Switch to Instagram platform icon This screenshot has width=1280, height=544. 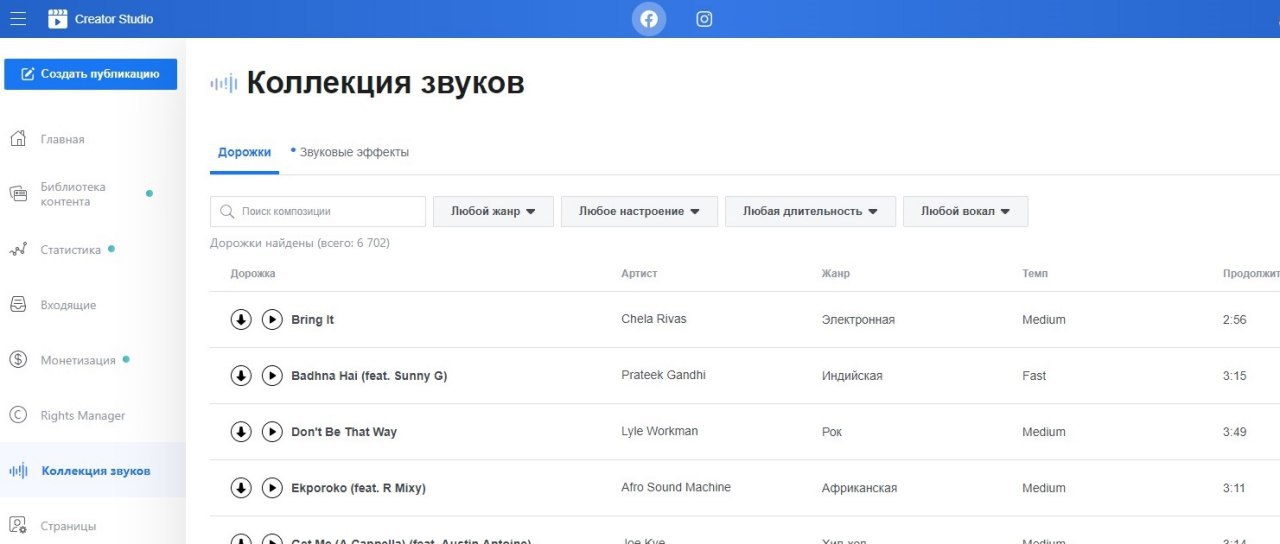704,19
